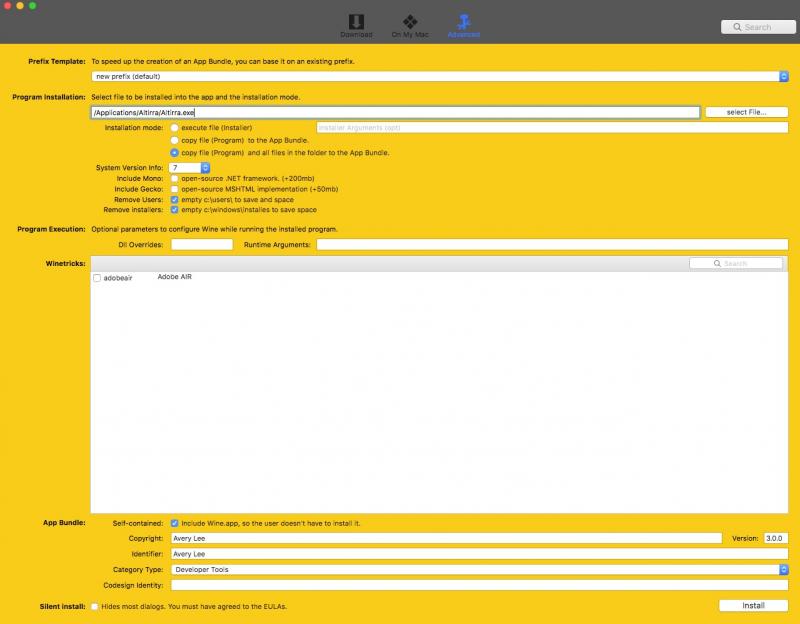Image resolution: width=800 pixels, height=624 pixels.
Task: Uncheck Remove Users option
Action: [x=174, y=199]
